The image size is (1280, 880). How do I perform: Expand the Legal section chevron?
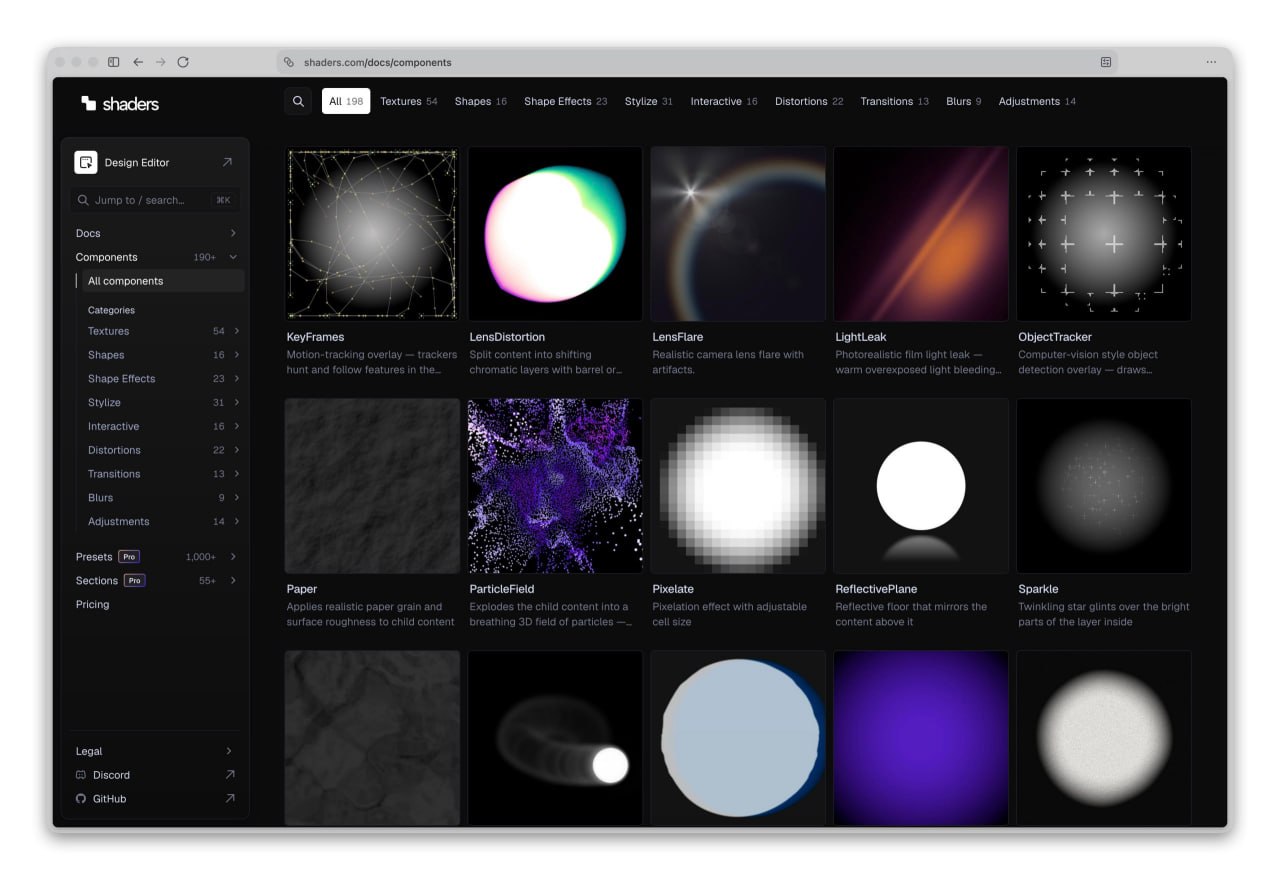[229, 751]
